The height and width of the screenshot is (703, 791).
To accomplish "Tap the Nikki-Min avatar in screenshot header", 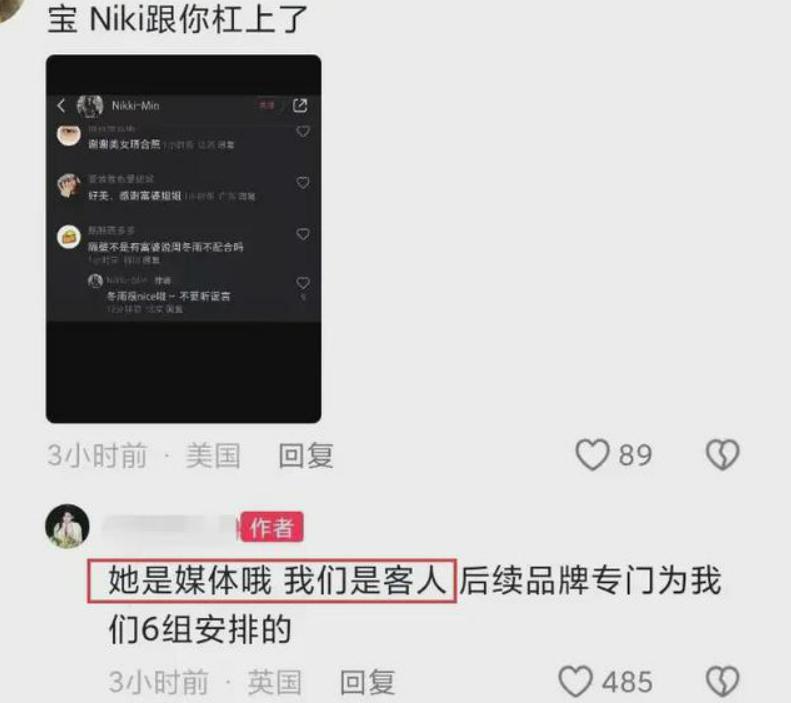I will click(x=90, y=105).
